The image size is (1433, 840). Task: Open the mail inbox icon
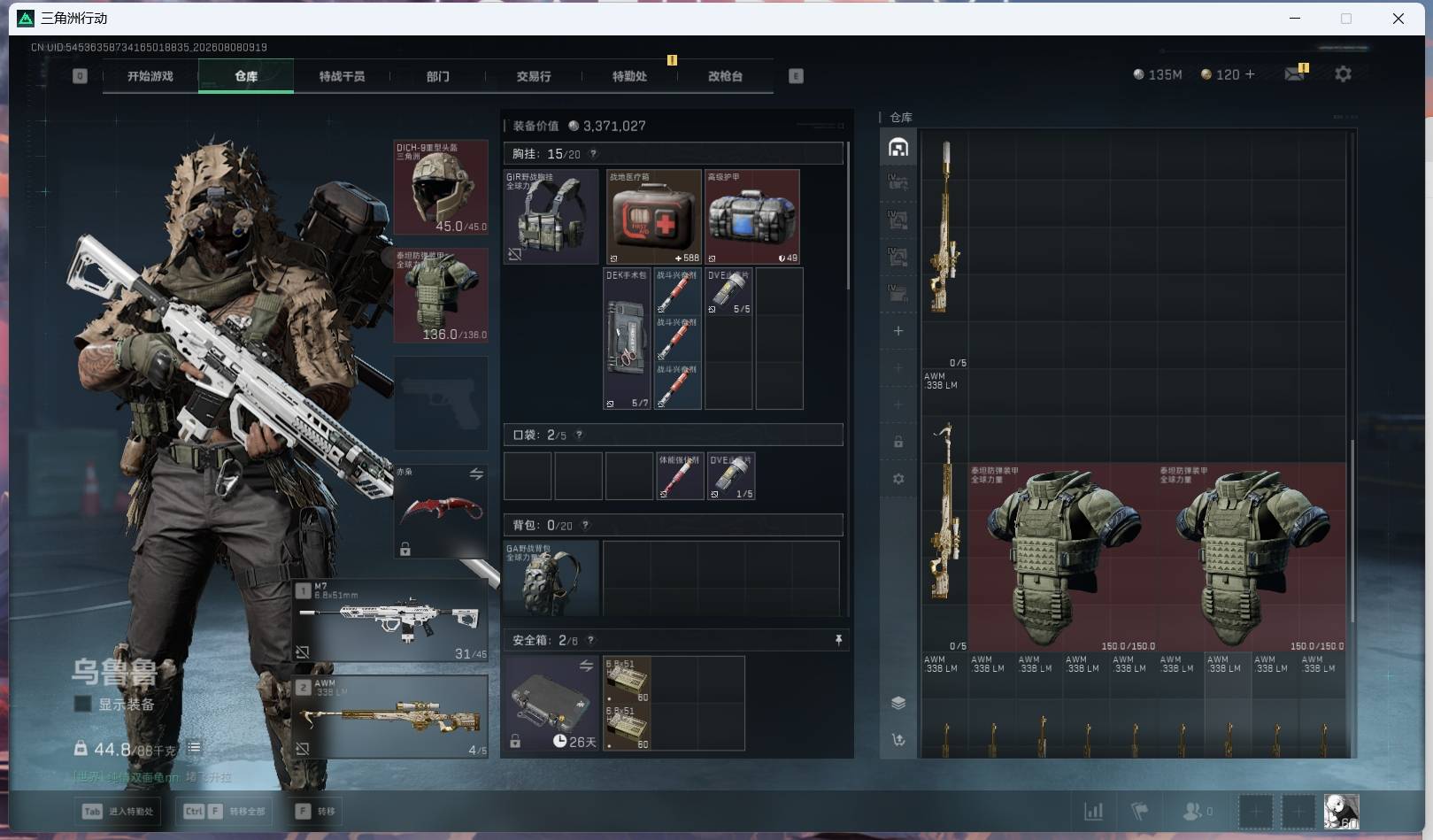[x=1294, y=74]
